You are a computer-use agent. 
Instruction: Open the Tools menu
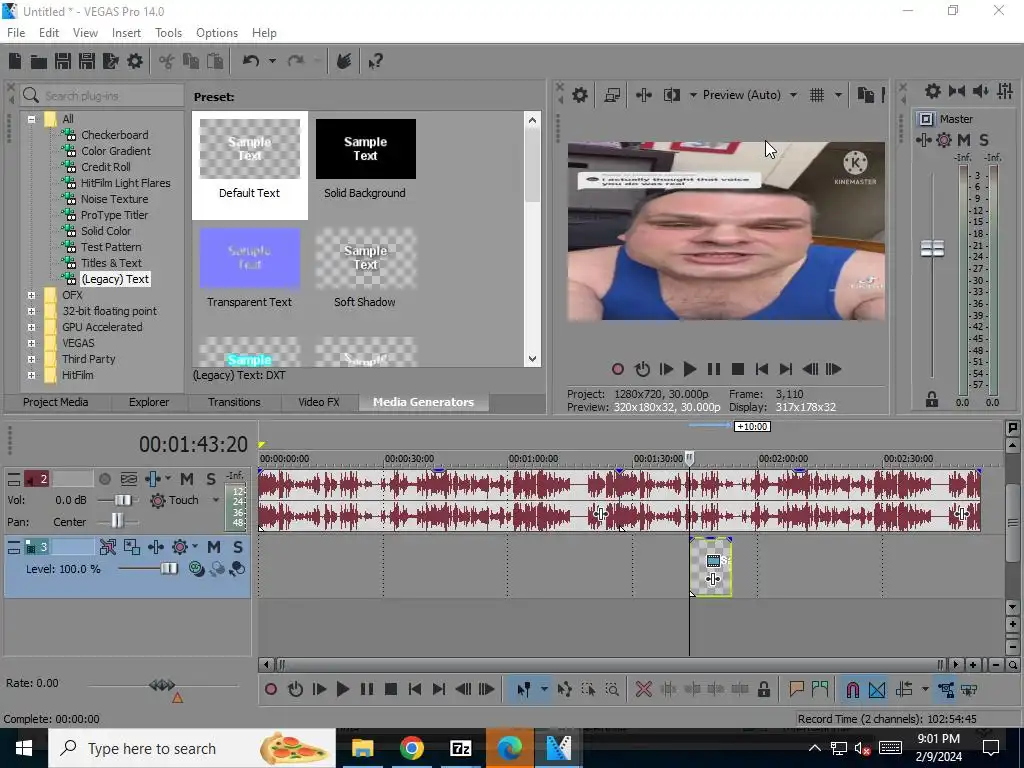[x=168, y=33]
